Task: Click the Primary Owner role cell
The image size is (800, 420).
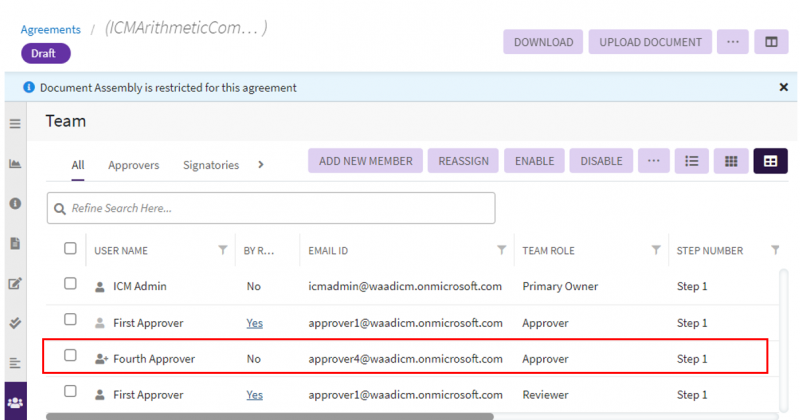Action: pyautogui.click(x=560, y=286)
